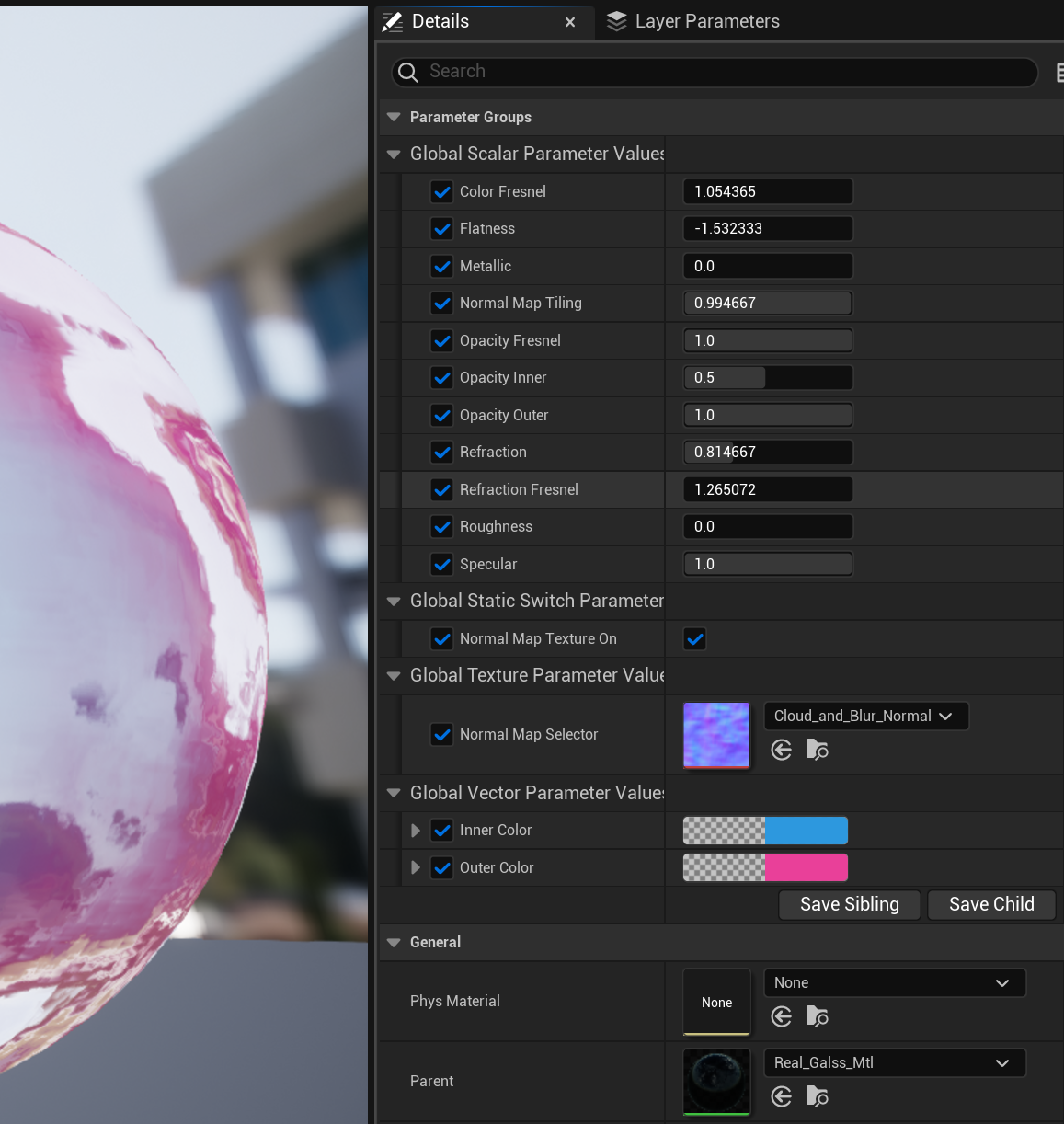Expand the Outer Color channel values
The image size is (1064, 1124).
click(x=416, y=867)
